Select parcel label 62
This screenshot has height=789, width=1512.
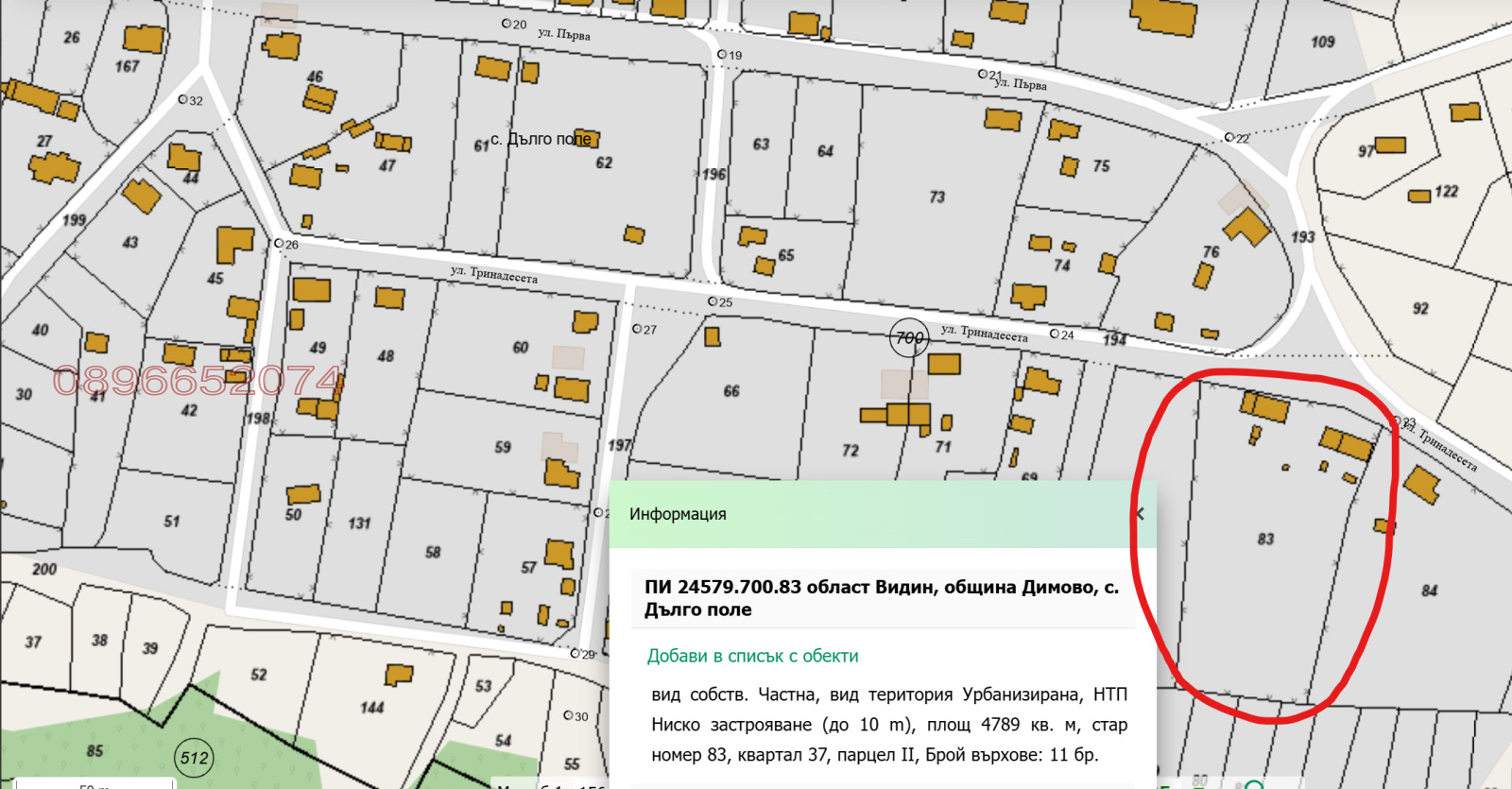(604, 163)
